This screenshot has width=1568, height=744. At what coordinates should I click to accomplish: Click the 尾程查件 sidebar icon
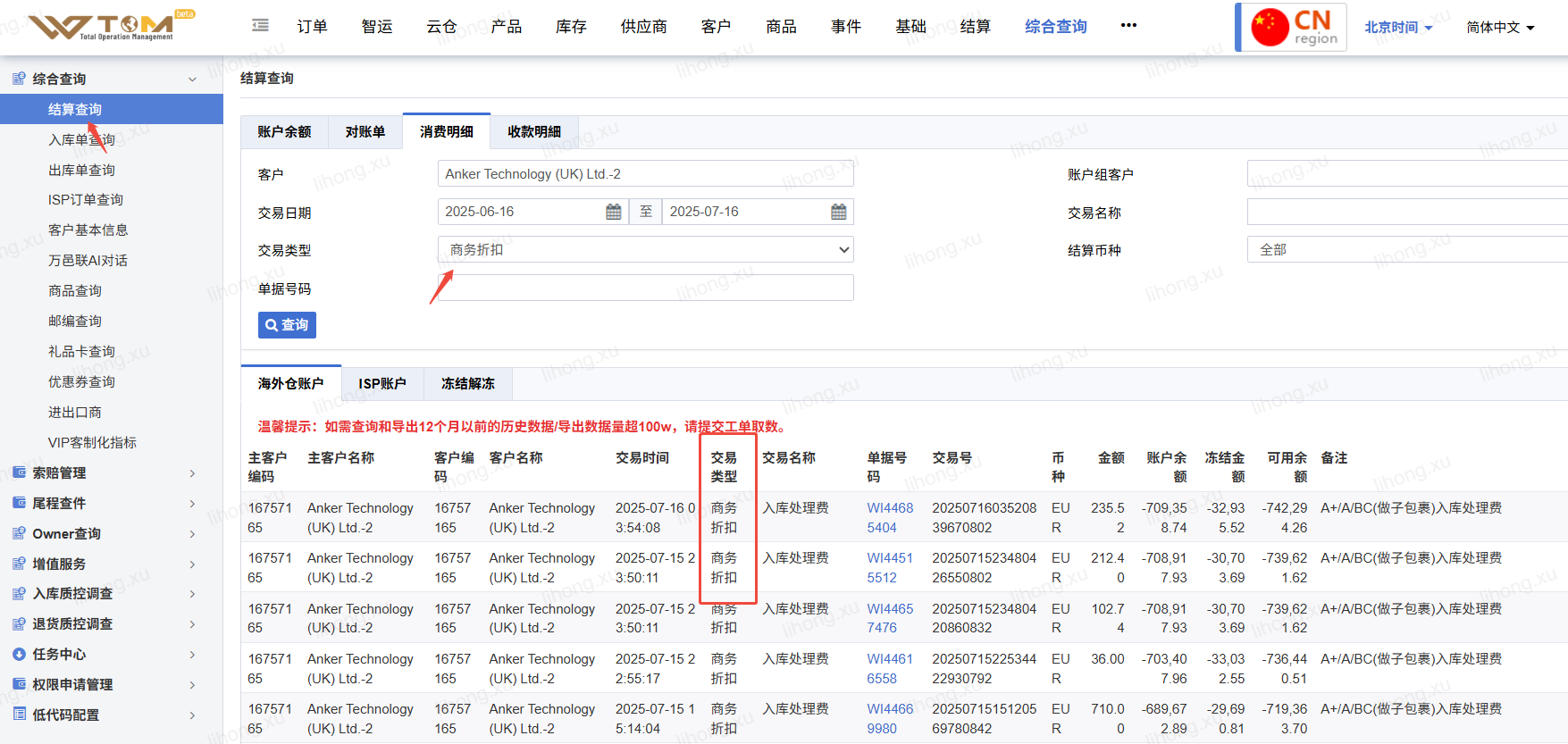pos(19,503)
